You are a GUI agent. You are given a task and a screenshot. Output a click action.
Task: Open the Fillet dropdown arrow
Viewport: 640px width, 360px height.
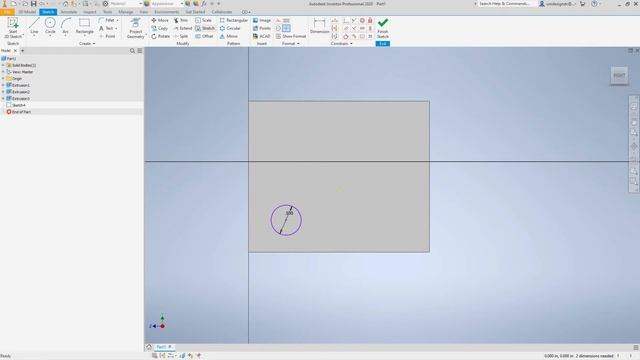[x=118, y=20]
